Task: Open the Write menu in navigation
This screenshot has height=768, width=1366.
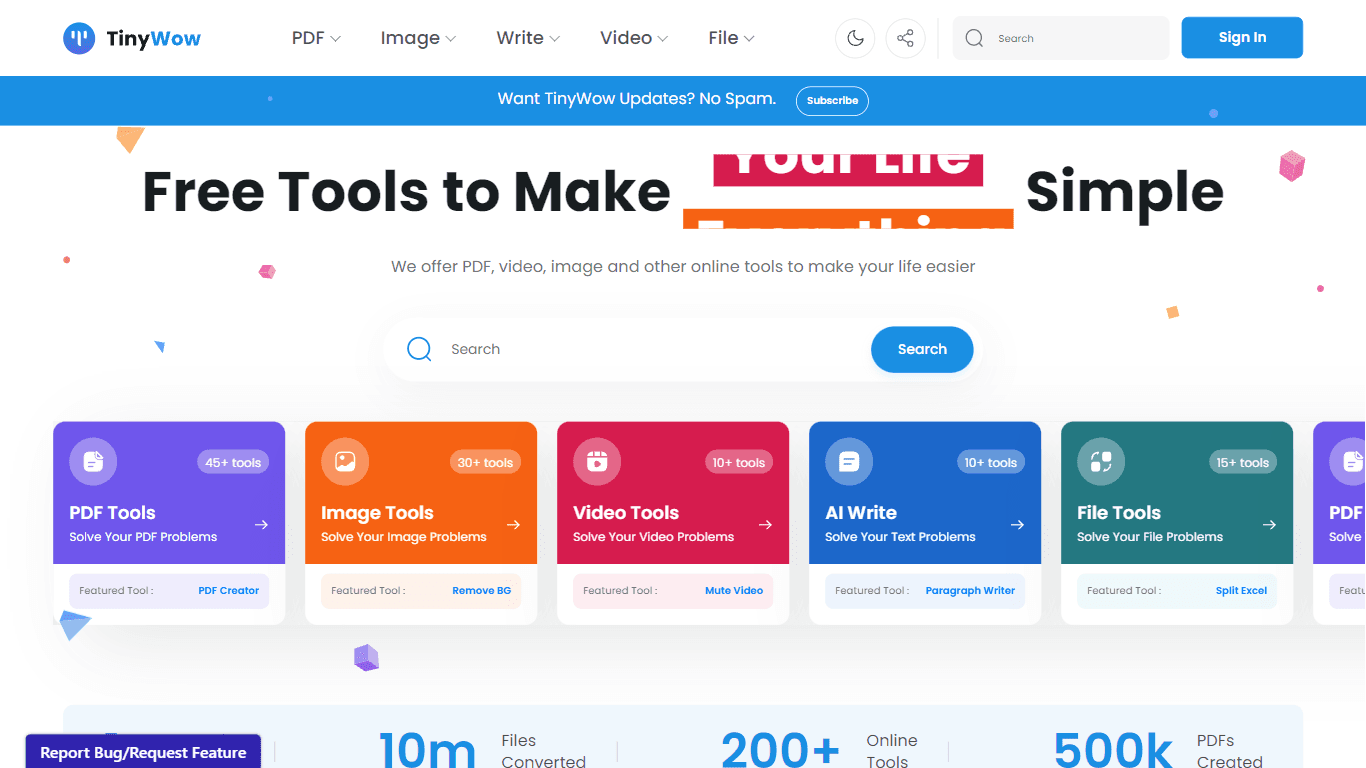Action: (528, 38)
